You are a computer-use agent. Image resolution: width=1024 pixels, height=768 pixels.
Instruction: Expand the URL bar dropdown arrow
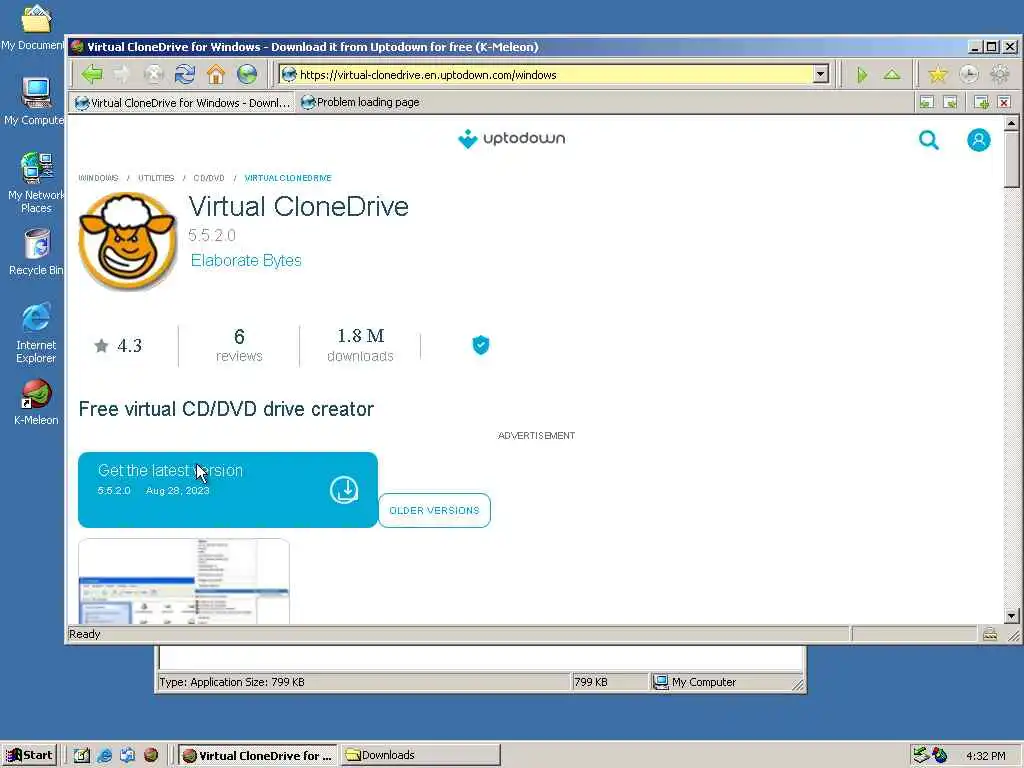[821, 74]
